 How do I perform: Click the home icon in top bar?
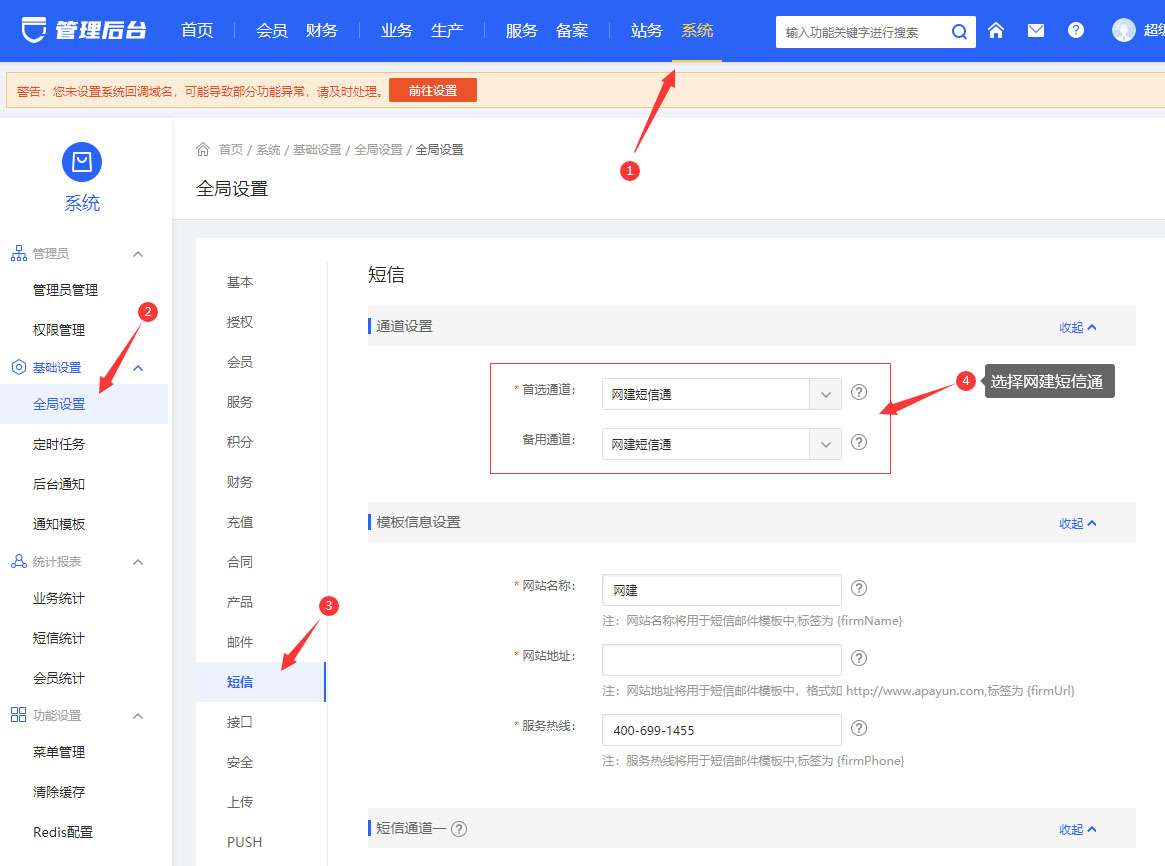pyautogui.click(x=996, y=31)
